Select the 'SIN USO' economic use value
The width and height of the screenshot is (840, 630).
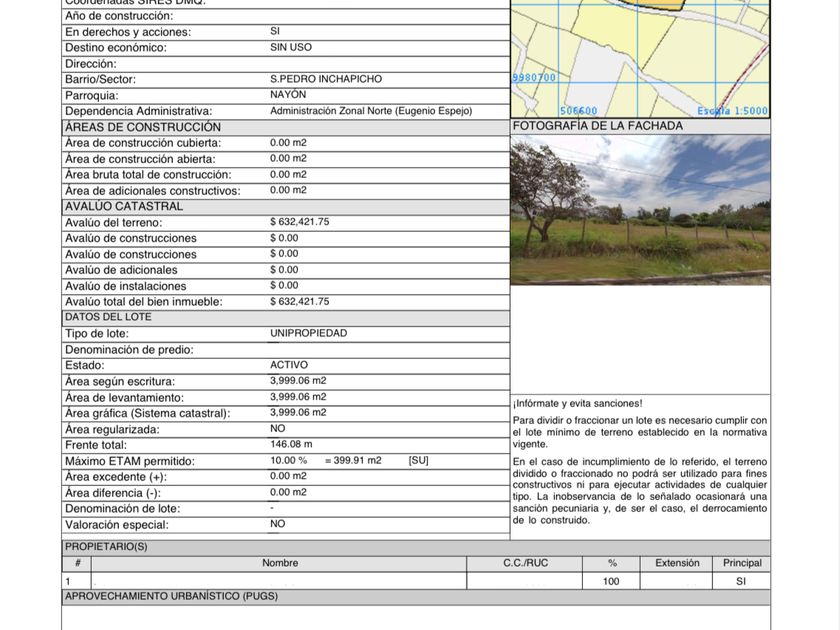(290, 47)
